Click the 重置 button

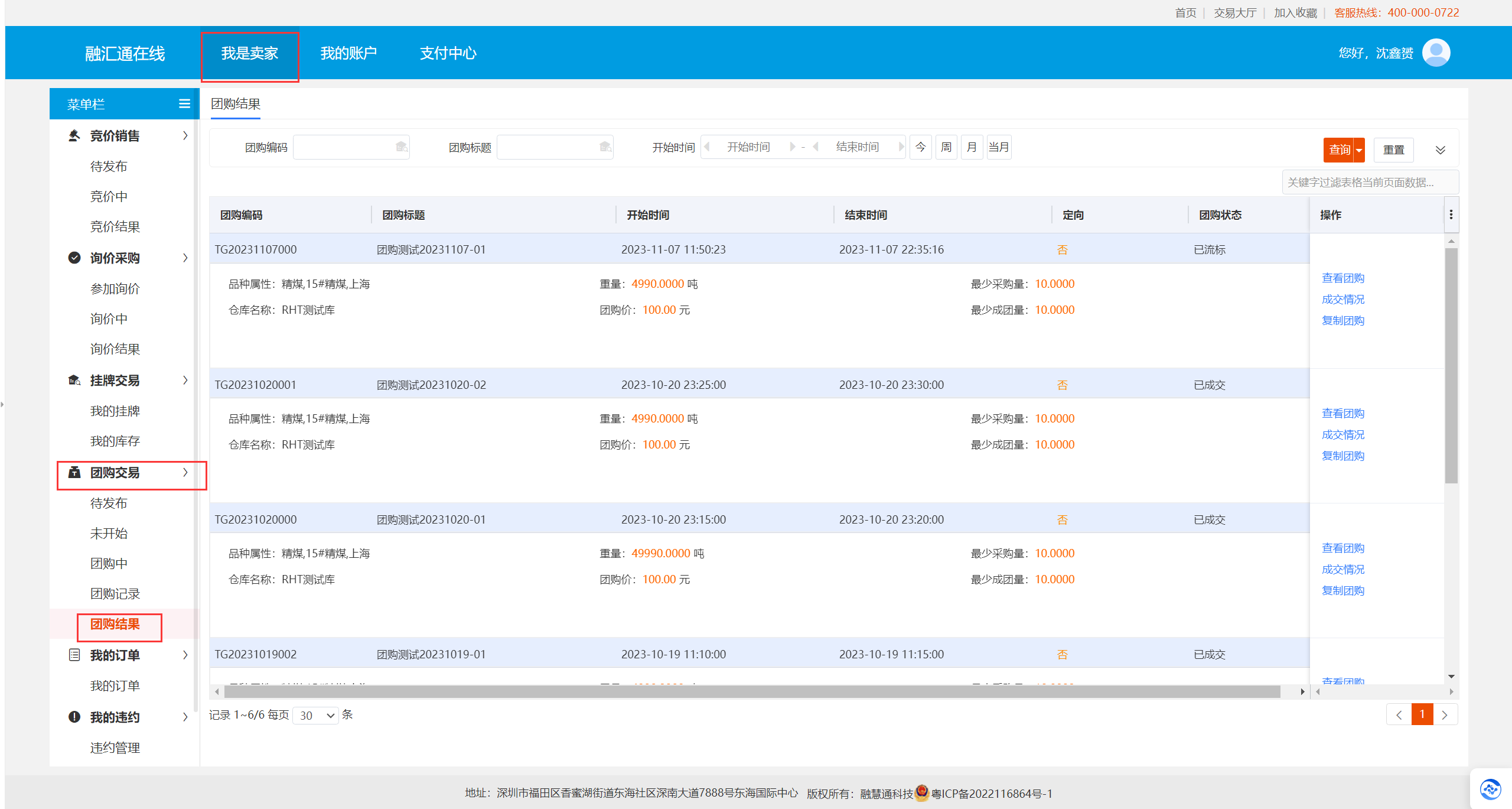click(1393, 150)
